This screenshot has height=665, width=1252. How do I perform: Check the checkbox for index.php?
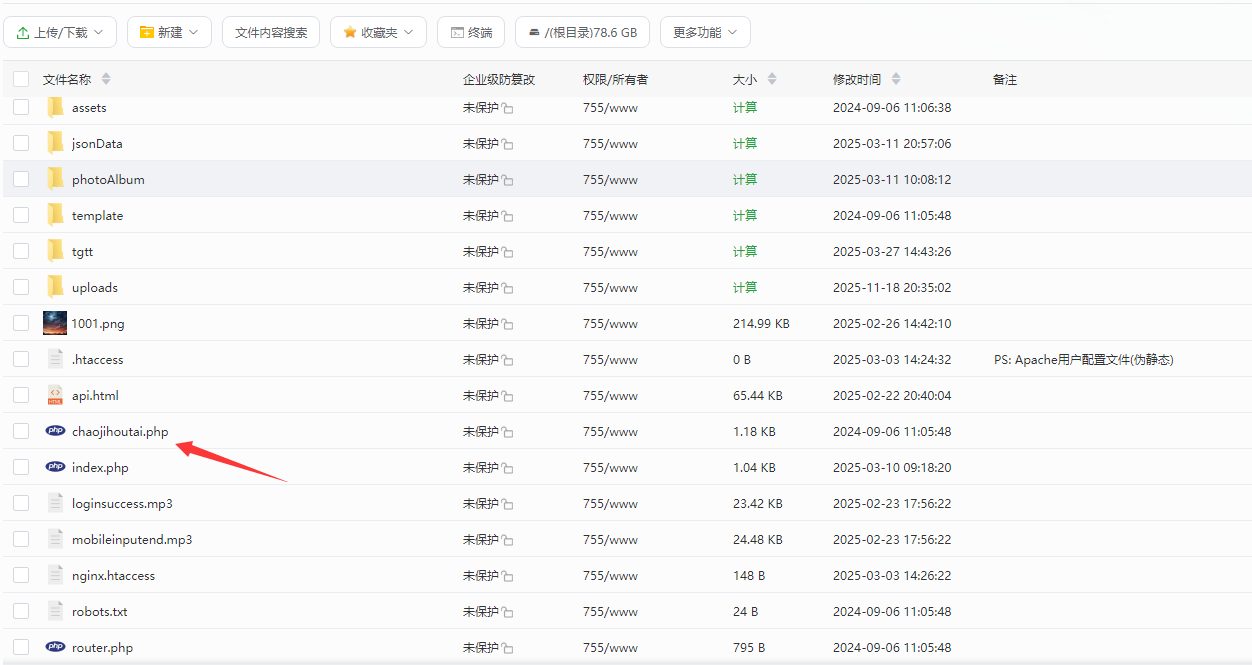pos(21,466)
